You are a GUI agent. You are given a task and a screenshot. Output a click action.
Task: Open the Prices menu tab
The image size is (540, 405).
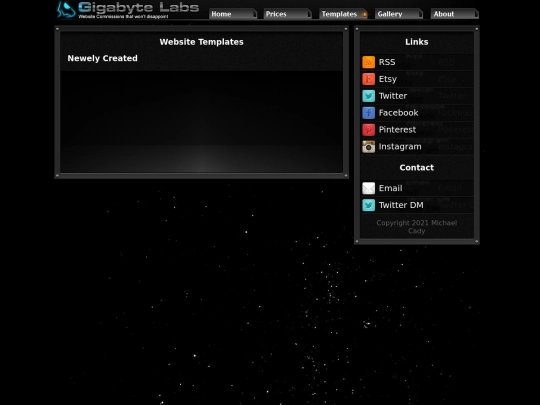(288, 14)
